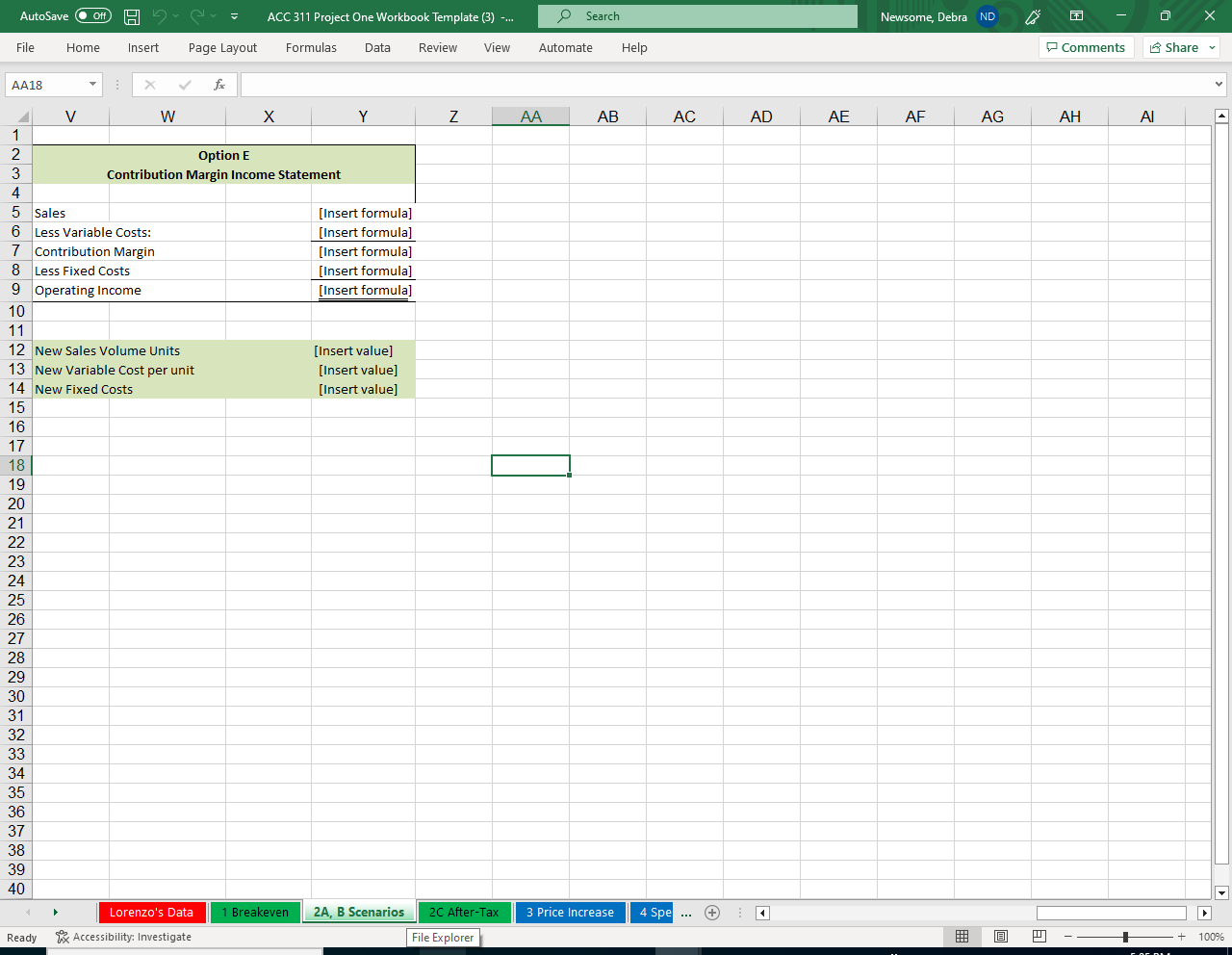The width and height of the screenshot is (1232, 955).
Task: Open the Data tab
Action: (x=377, y=47)
